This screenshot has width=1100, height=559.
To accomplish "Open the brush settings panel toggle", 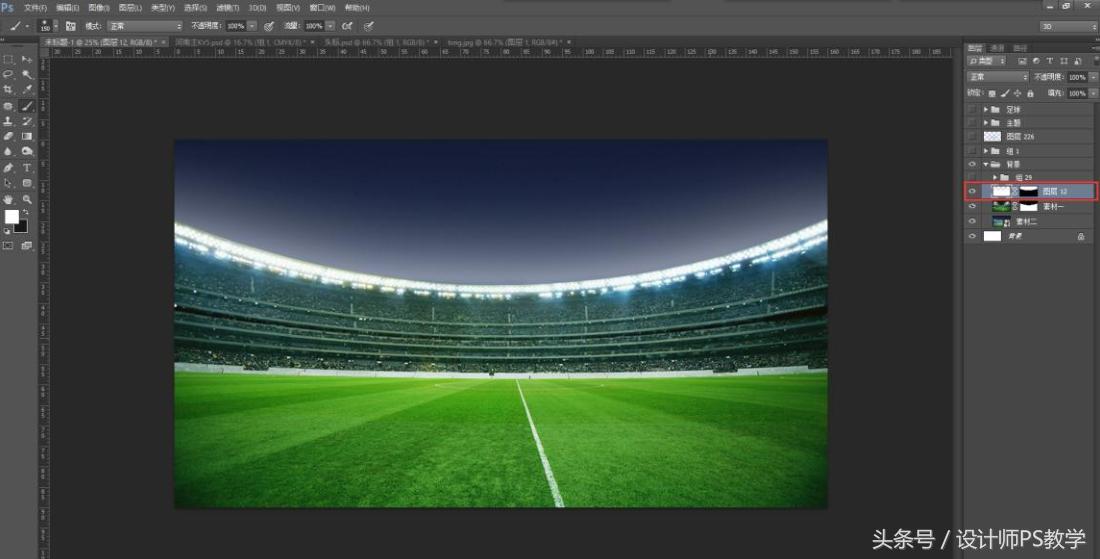I will pyautogui.click(x=71, y=26).
